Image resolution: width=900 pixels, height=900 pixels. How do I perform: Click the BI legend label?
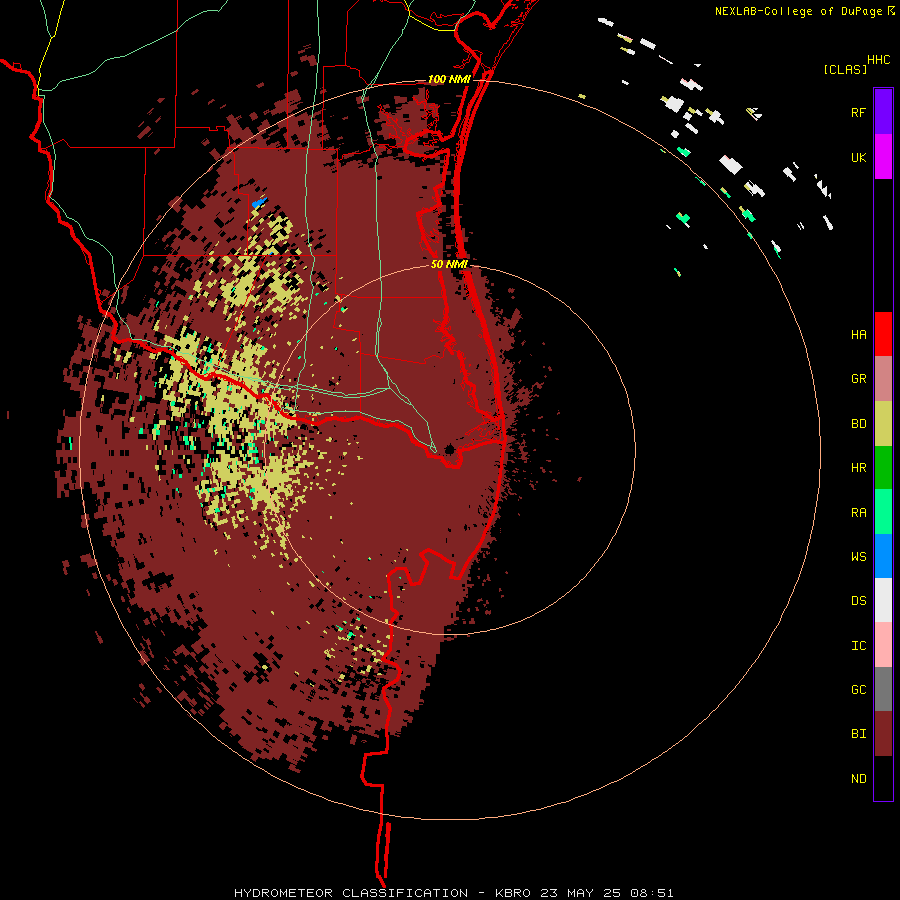(x=858, y=734)
